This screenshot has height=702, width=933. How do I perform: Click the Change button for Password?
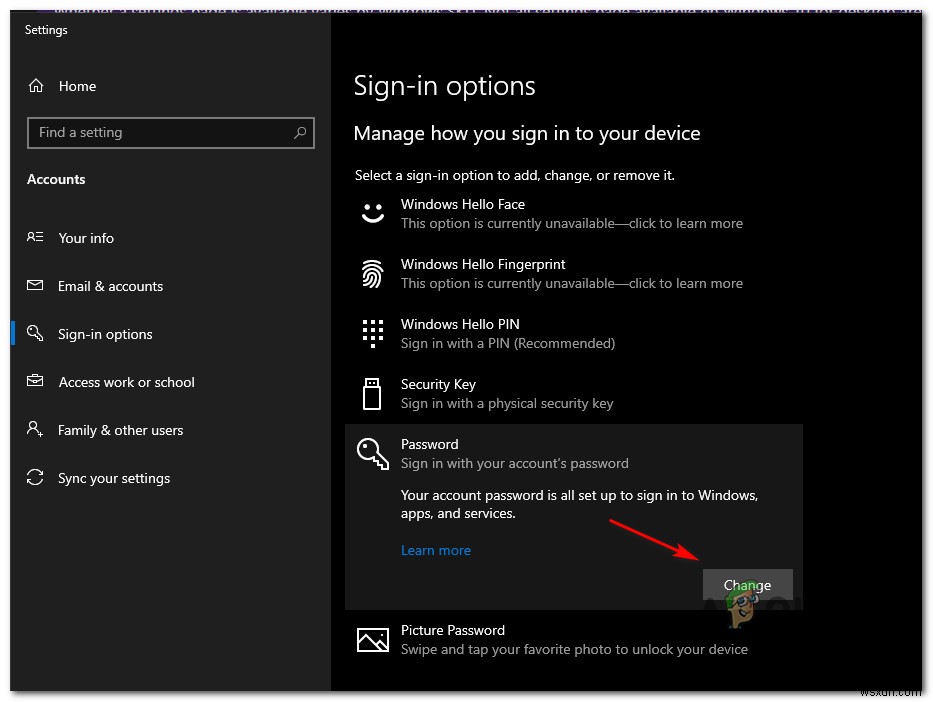pos(747,585)
